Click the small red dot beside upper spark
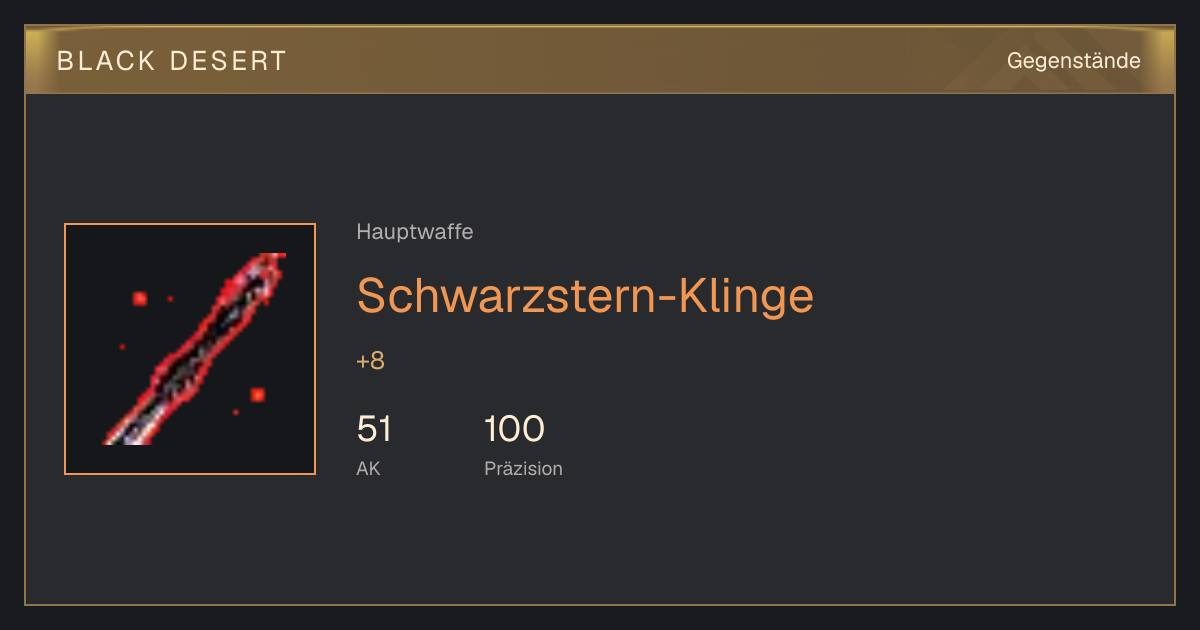1200x630 pixels. pyautogui.click(x=170, y=298)
